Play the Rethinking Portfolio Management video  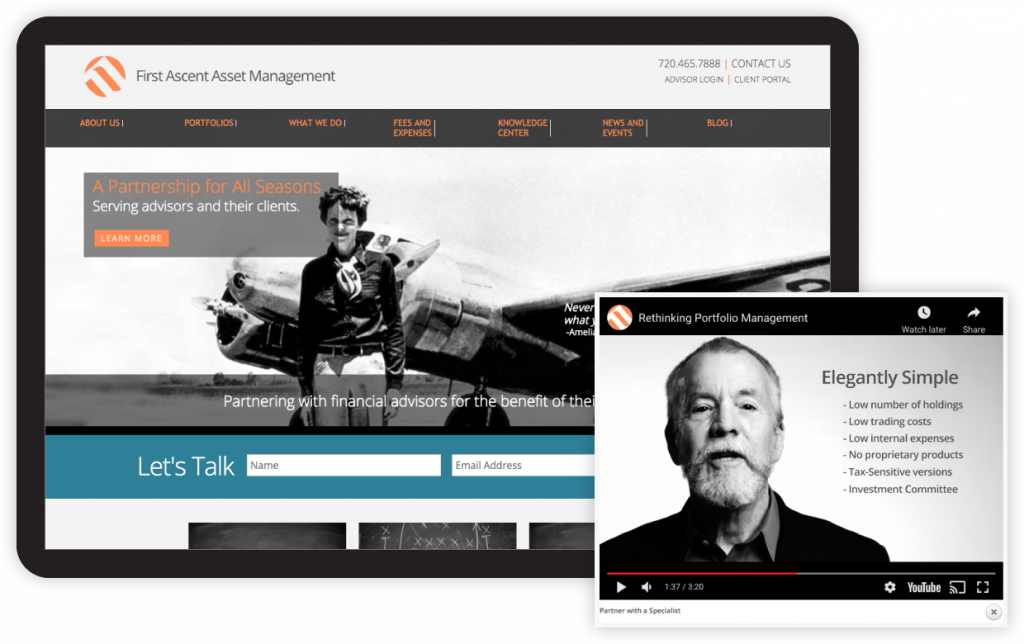[620, 588]
